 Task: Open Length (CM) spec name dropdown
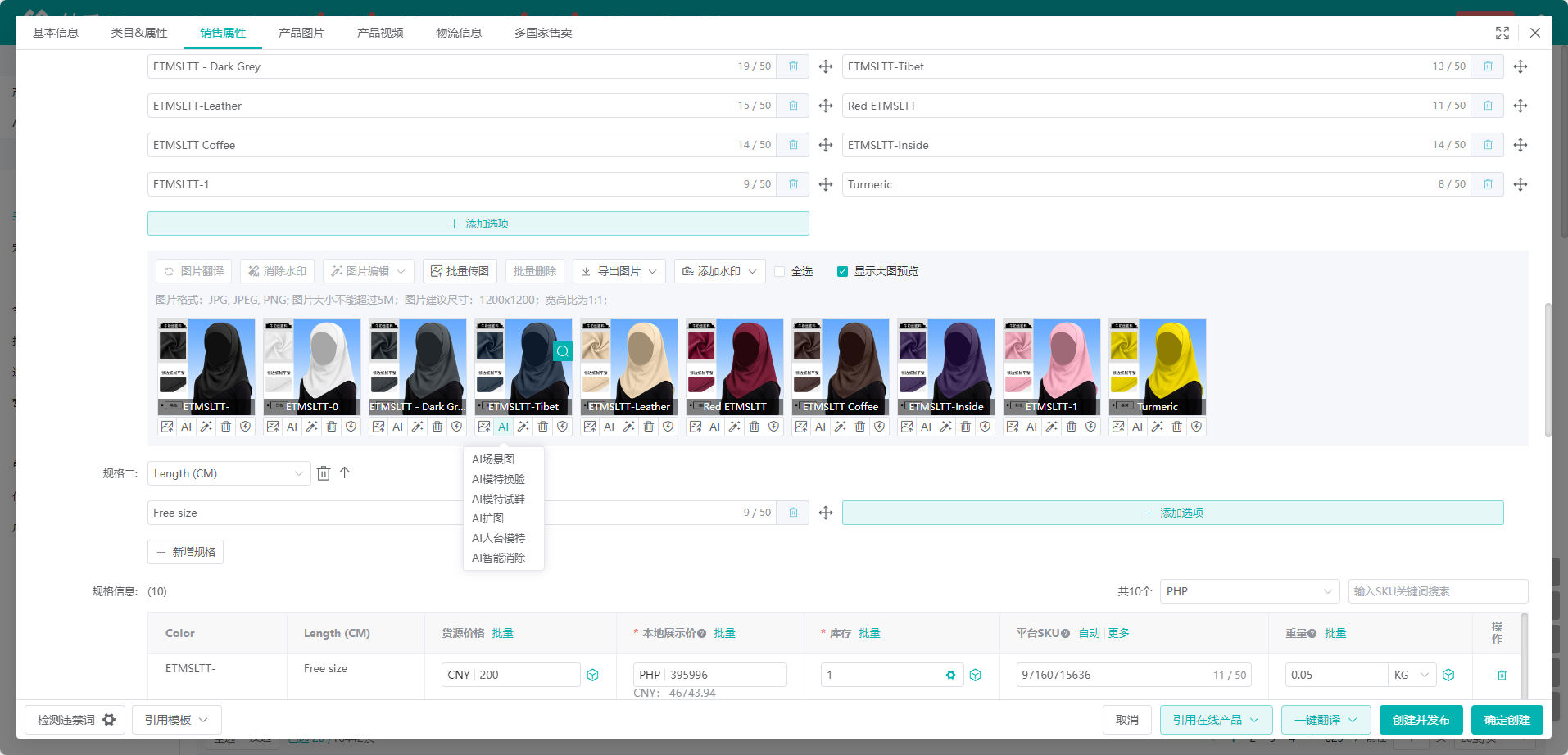pyautogui.click(x=229, y=473)
